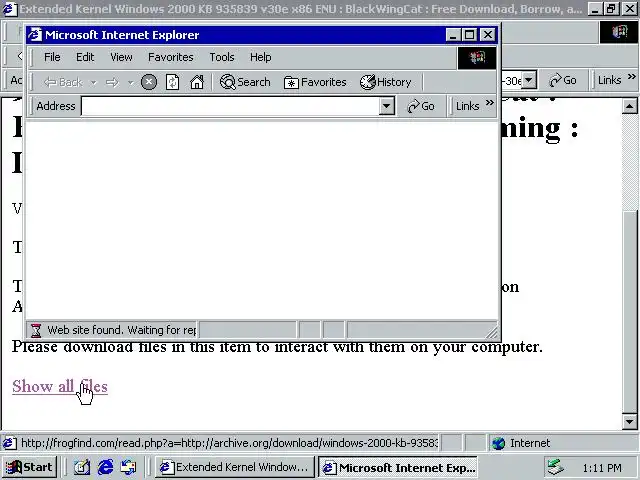The width and height of the screenshot is (640, 480).
Task: Open the Start menu
Action: [x=29, y=467]
